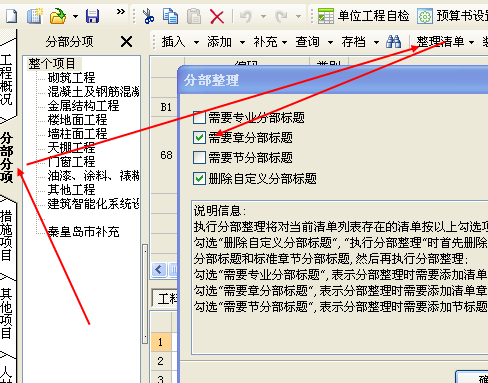488x383 pixels.
Task: Click the Paste clipboard icon
Action: pos(194,16)
